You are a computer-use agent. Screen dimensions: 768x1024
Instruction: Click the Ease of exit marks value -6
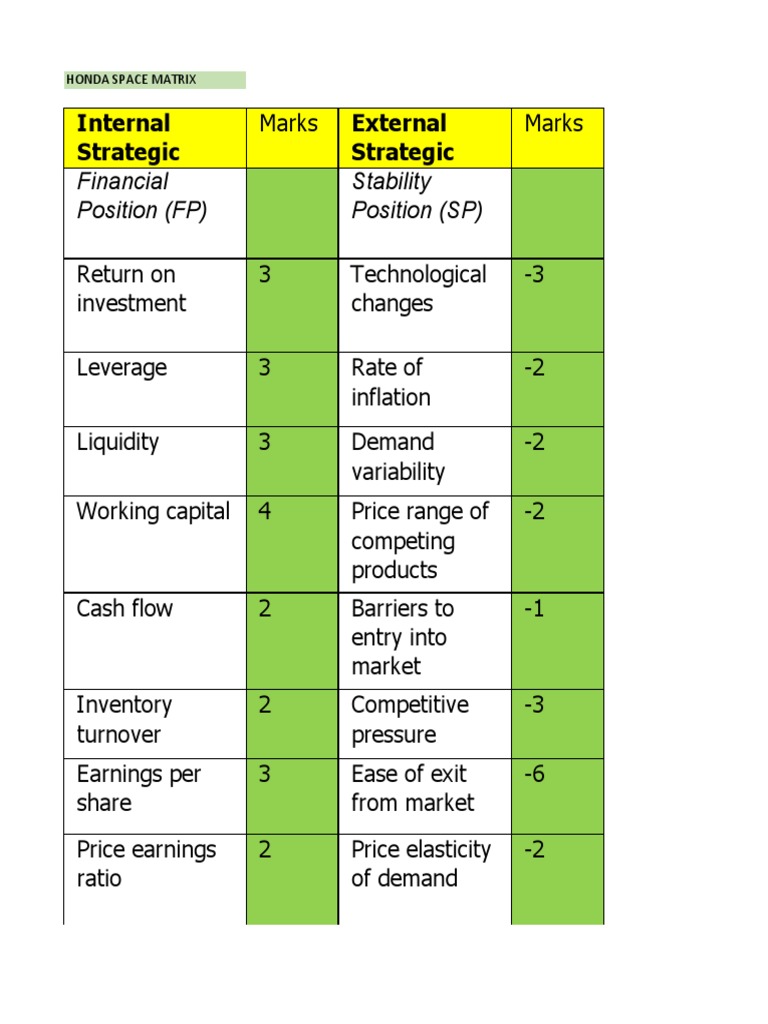[x=535, y=774]
